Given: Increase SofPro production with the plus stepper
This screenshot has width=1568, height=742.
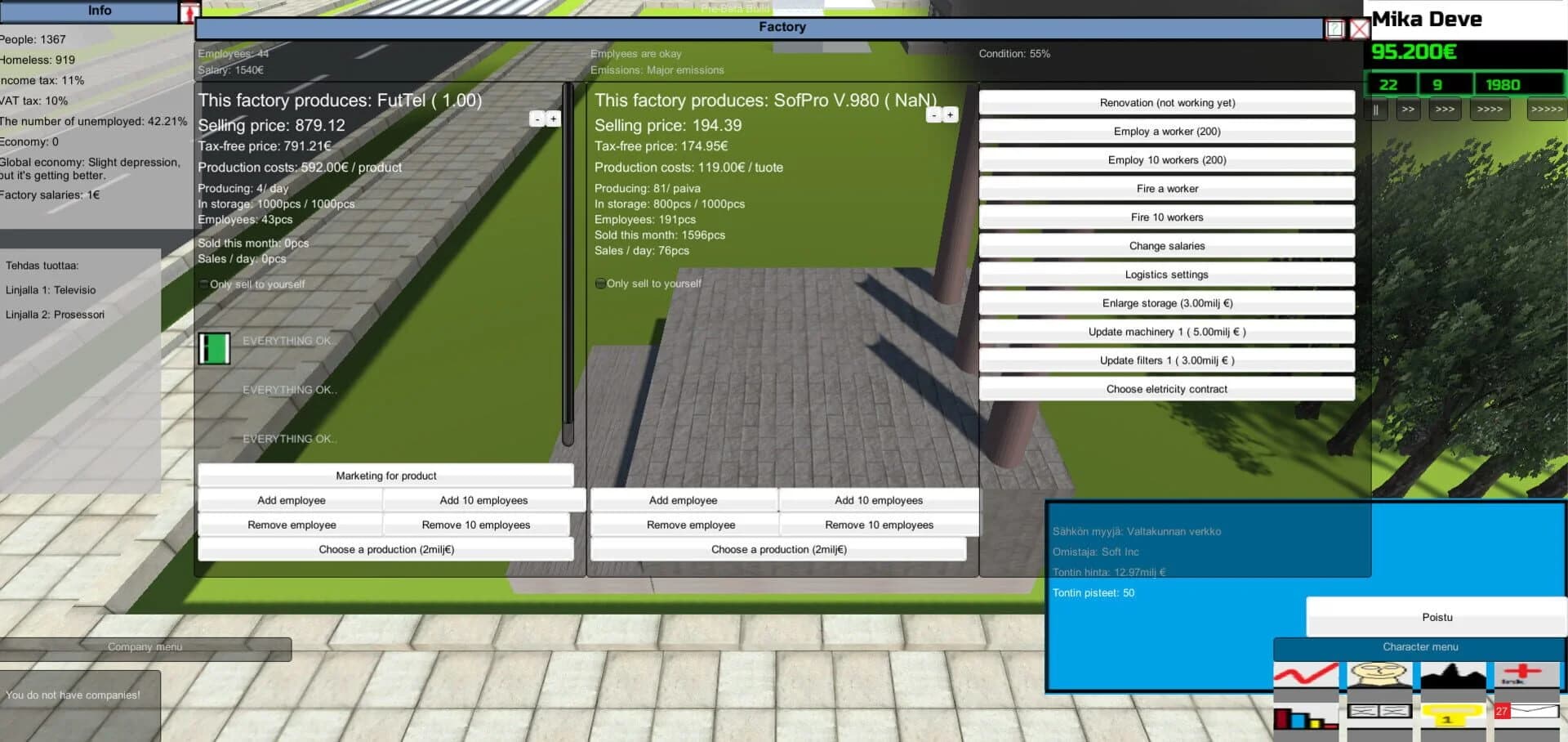Looking at the screenshot, I should (950, 114).
